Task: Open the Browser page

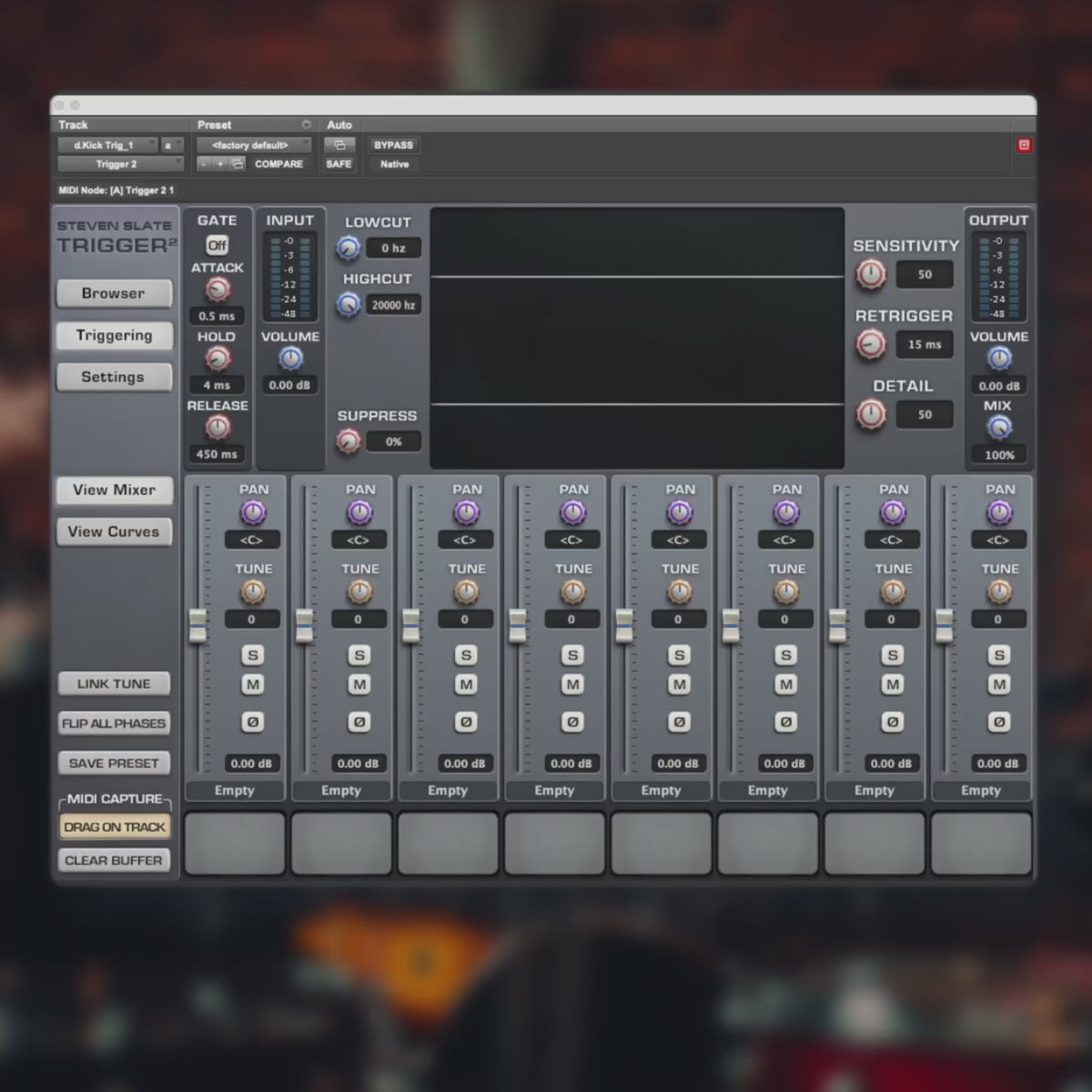Action: 114,294
